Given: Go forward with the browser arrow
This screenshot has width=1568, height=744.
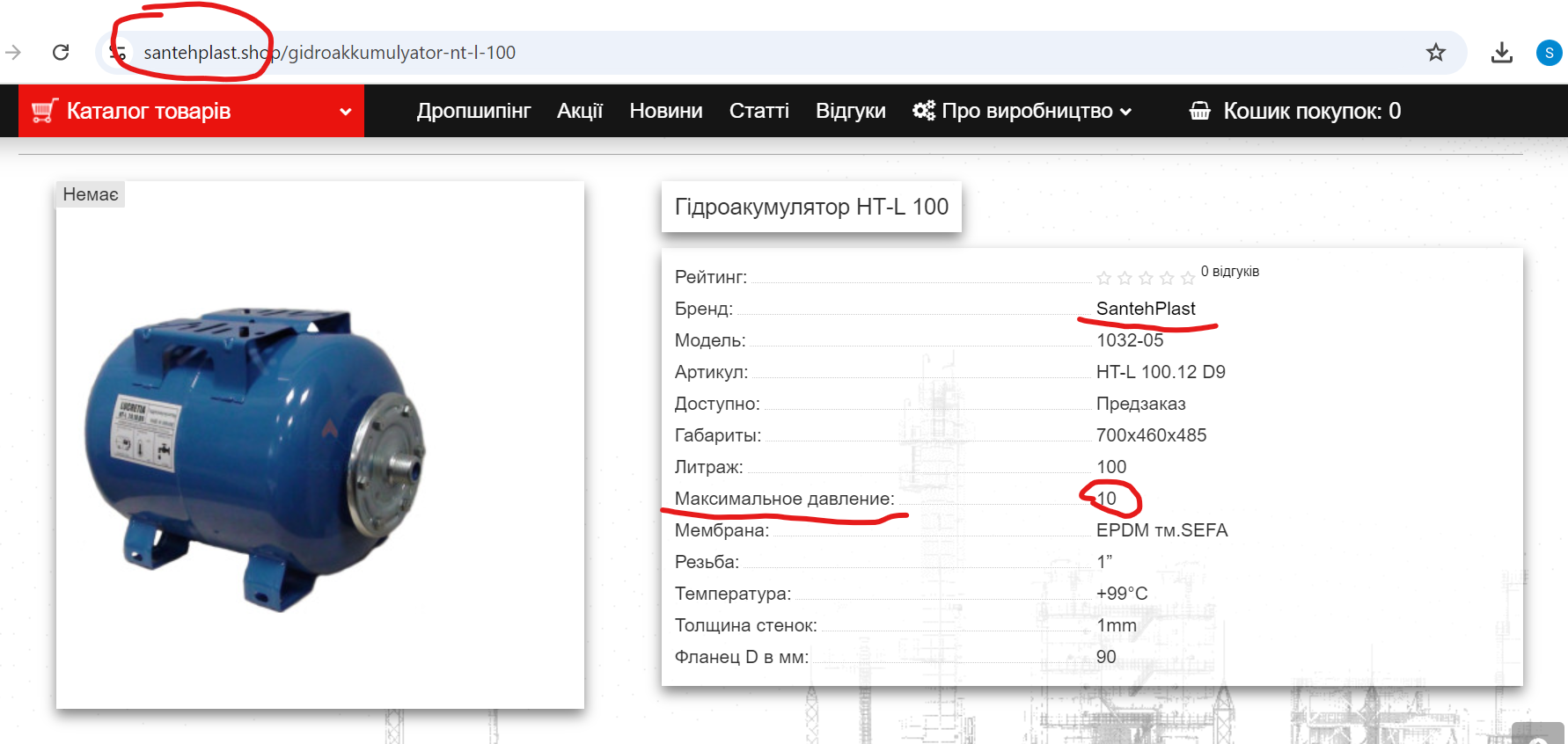Looking at the screenshot, I should [13, 53].
